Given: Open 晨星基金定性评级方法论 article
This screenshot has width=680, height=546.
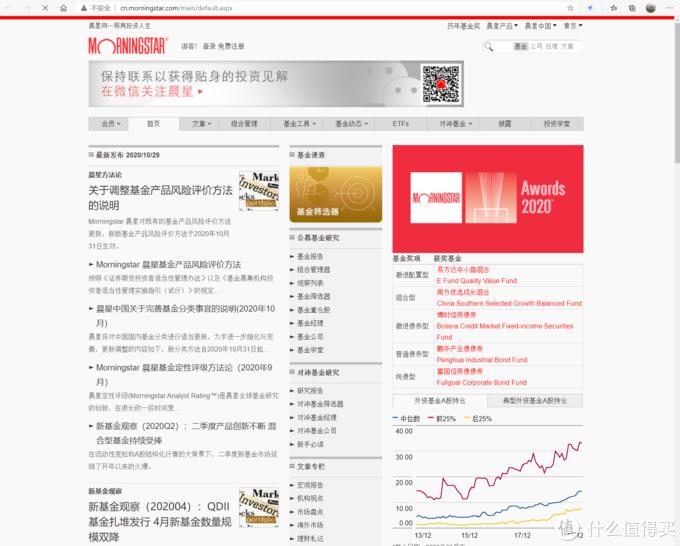Looking at the screenshot, I should [x=184, y=375].
